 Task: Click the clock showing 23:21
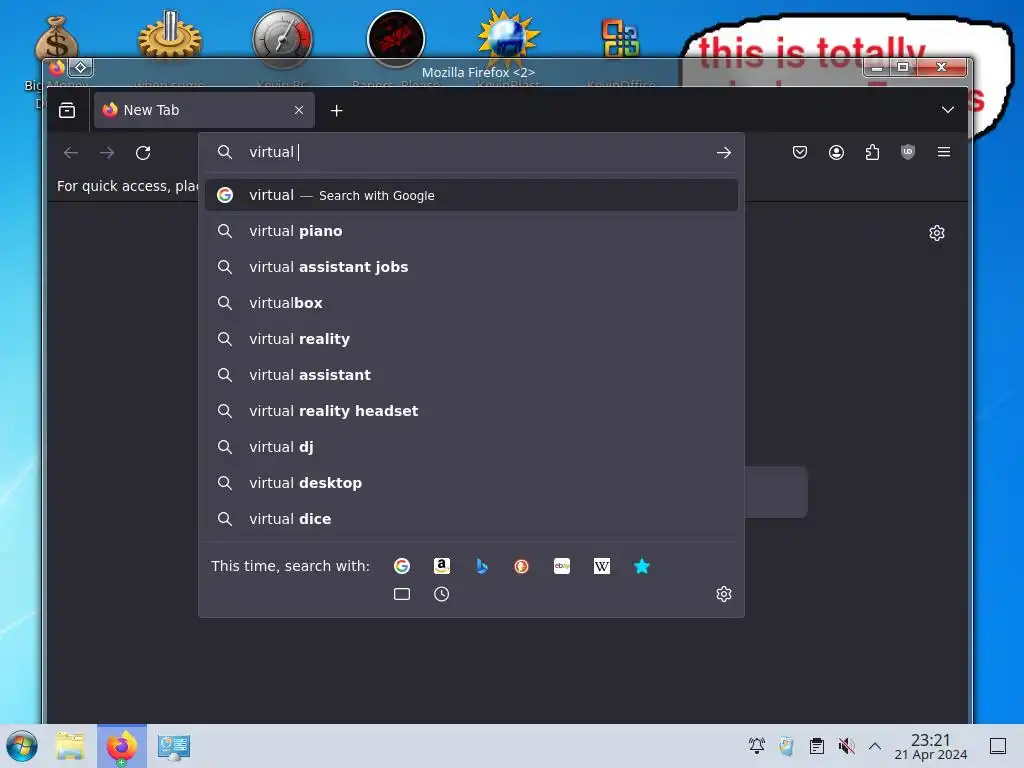tap(931, 746)
